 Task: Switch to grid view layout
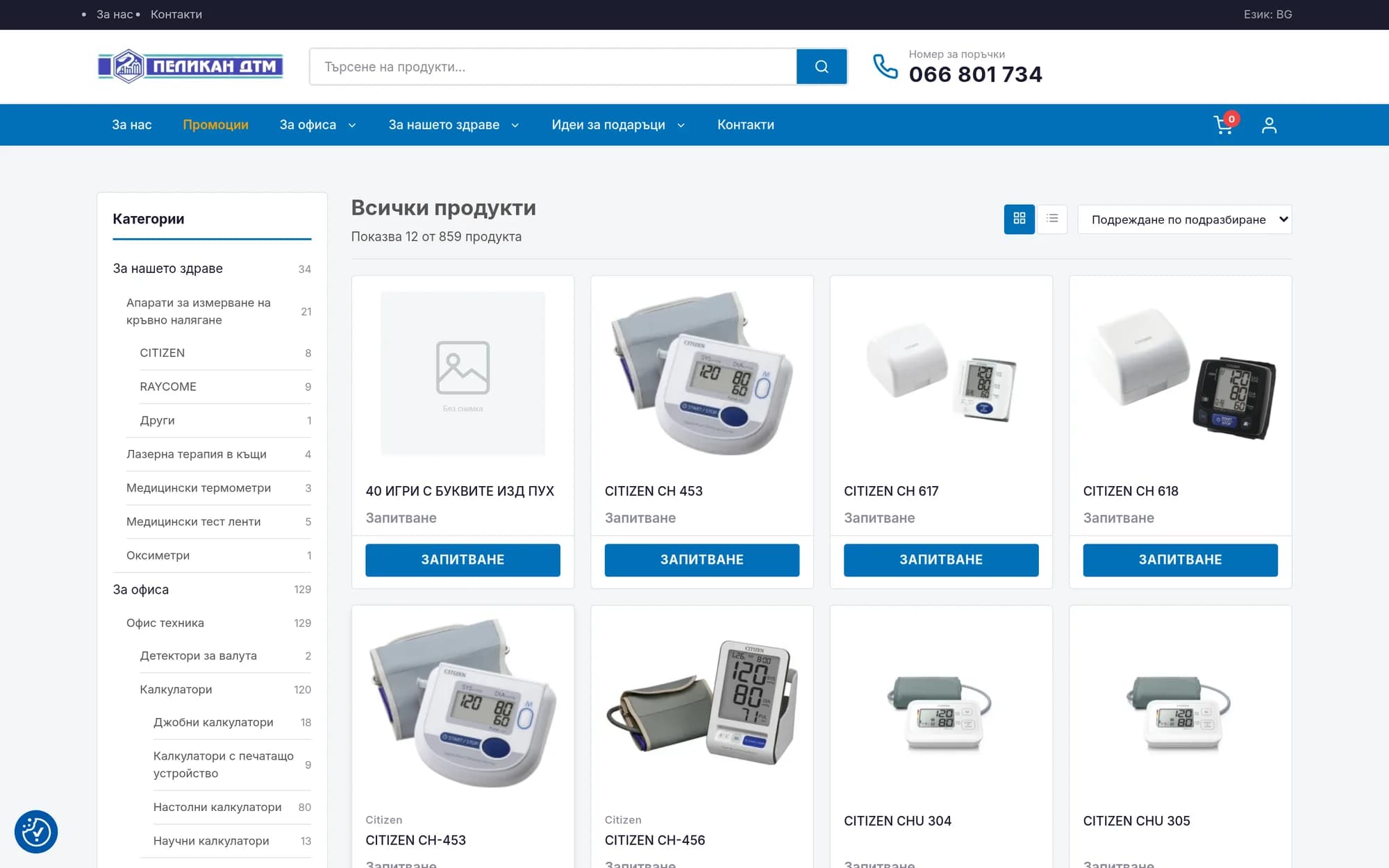pyautogui.click(x=1019, y=219)
